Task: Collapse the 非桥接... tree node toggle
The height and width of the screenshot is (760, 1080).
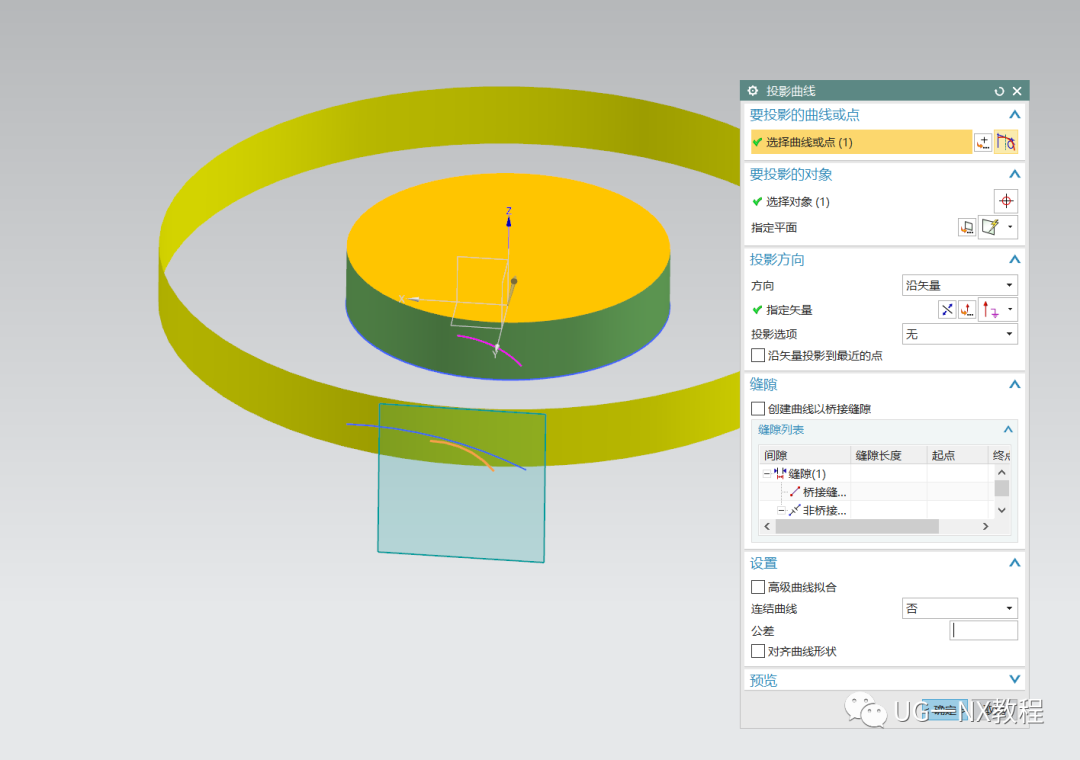Action: (x=781, y=511)
